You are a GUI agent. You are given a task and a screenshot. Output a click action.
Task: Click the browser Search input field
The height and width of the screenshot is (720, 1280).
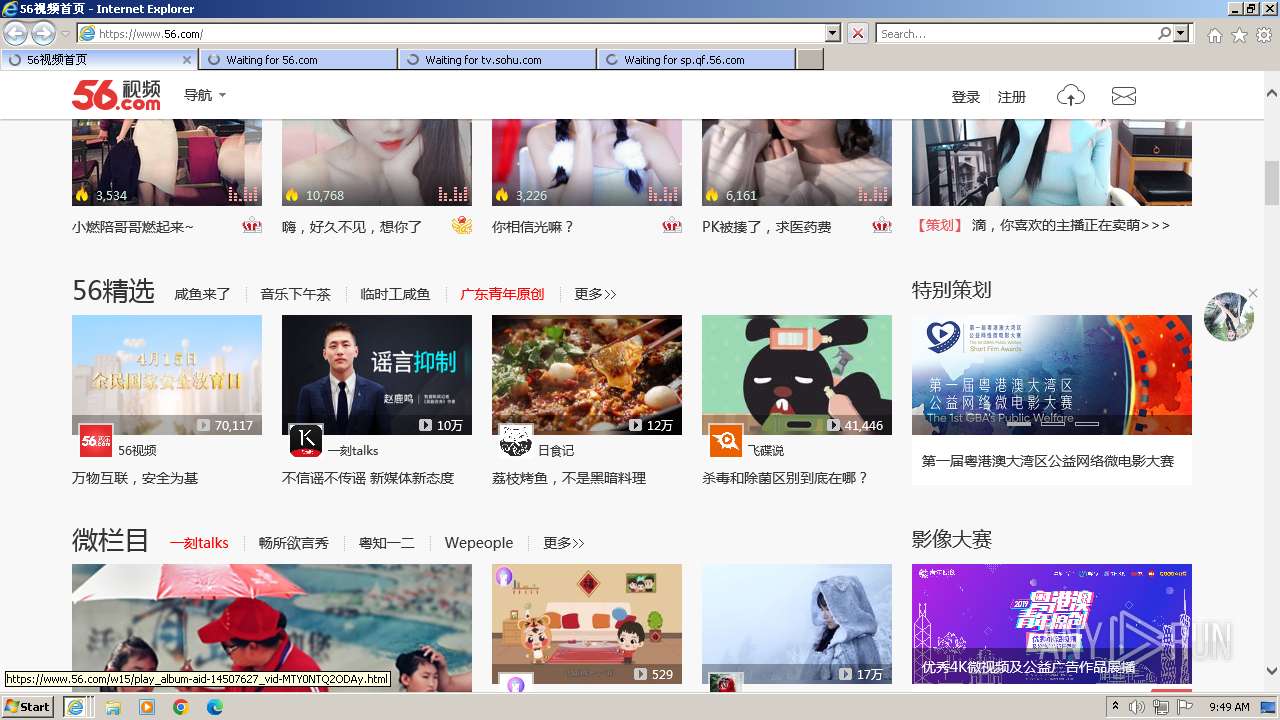(x=1017, y=33)
